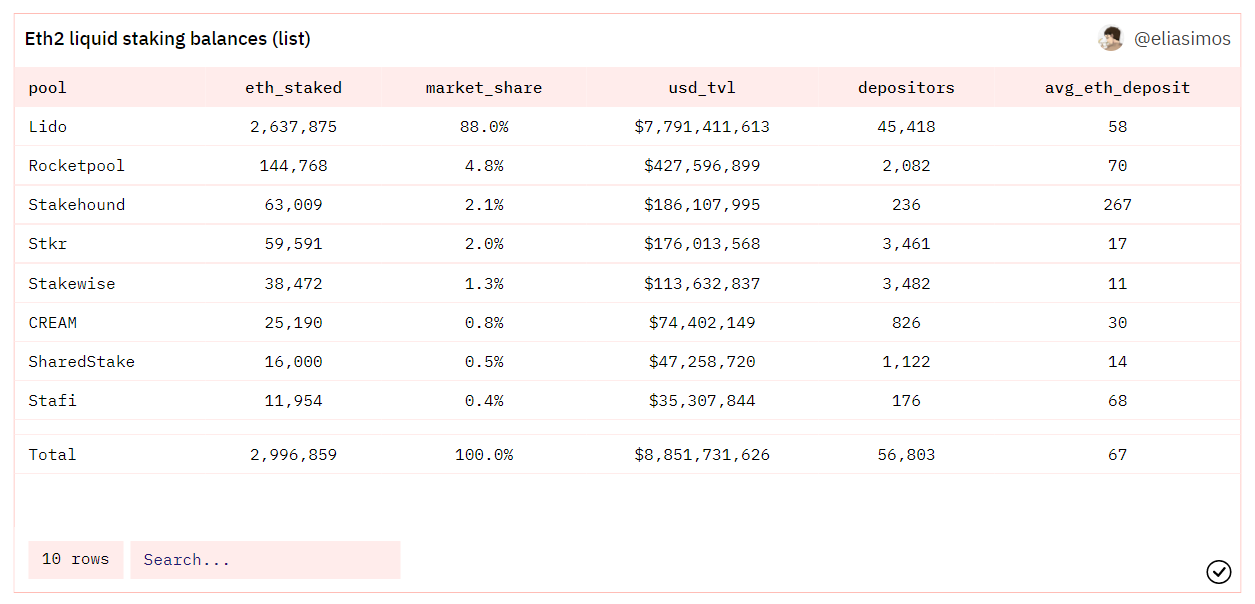This screenshot has width=1255, height=604.
Task: Click the average deposit value 17
Action: [1118, 244]
